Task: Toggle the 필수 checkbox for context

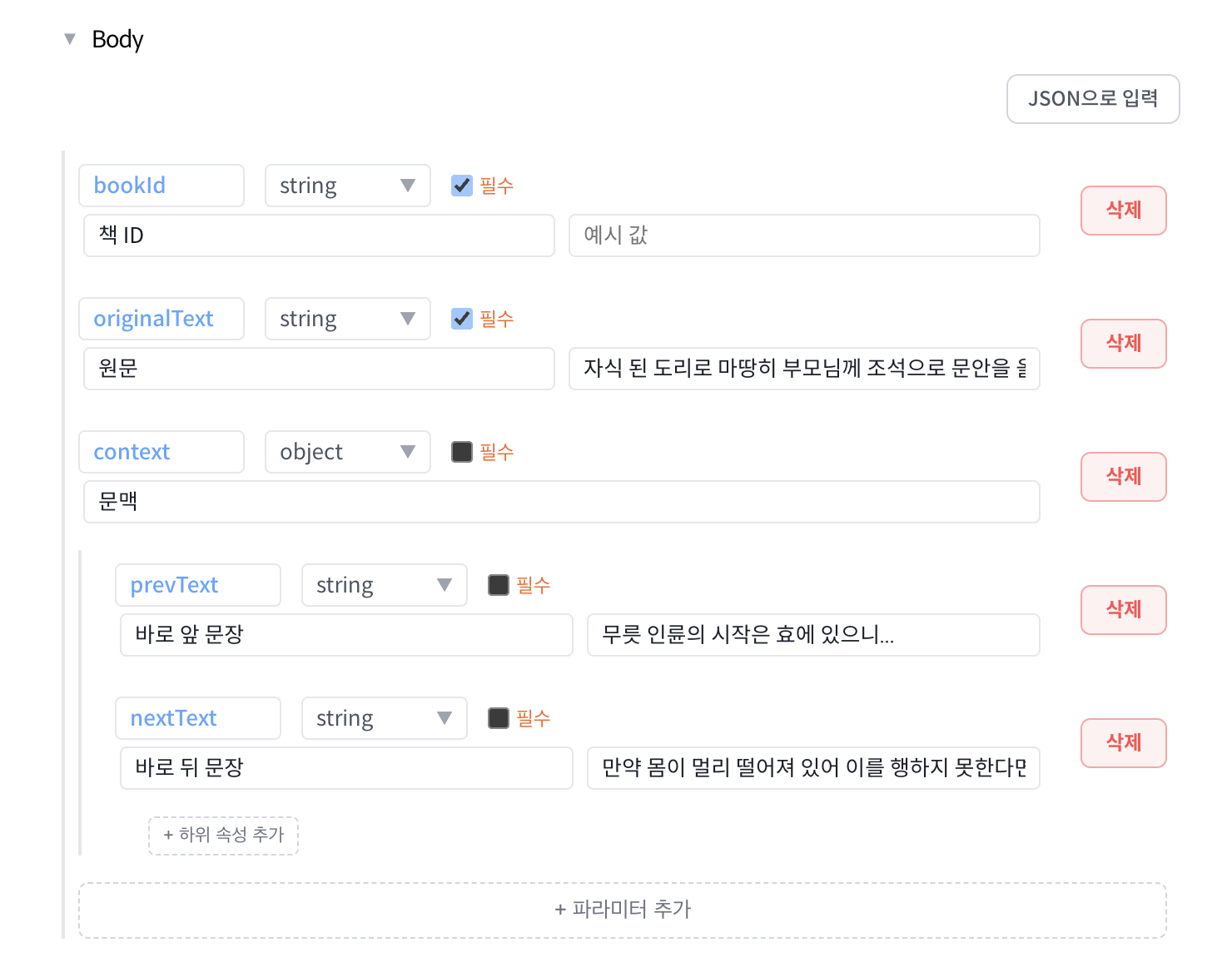Action: (462, 452)
